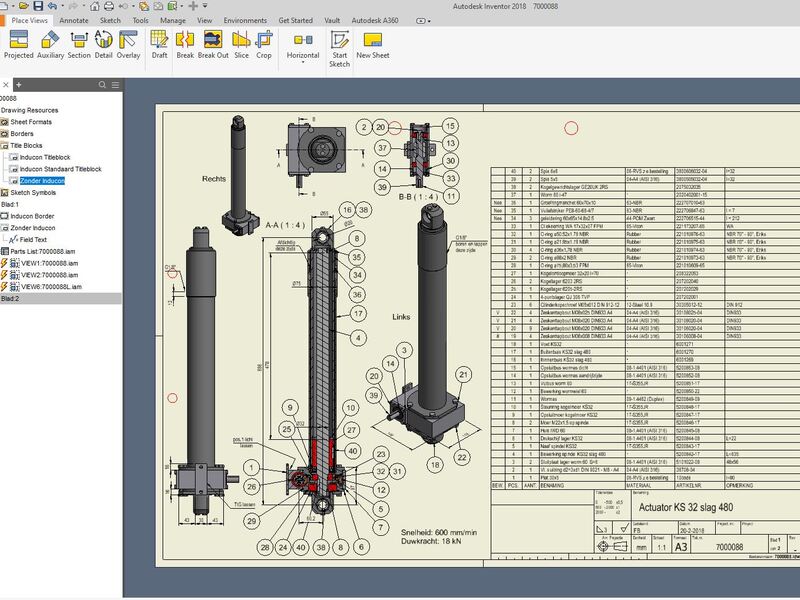800x600 pixels.
Task: Open the Manage ribbon tab
Action: pos(173,20)
